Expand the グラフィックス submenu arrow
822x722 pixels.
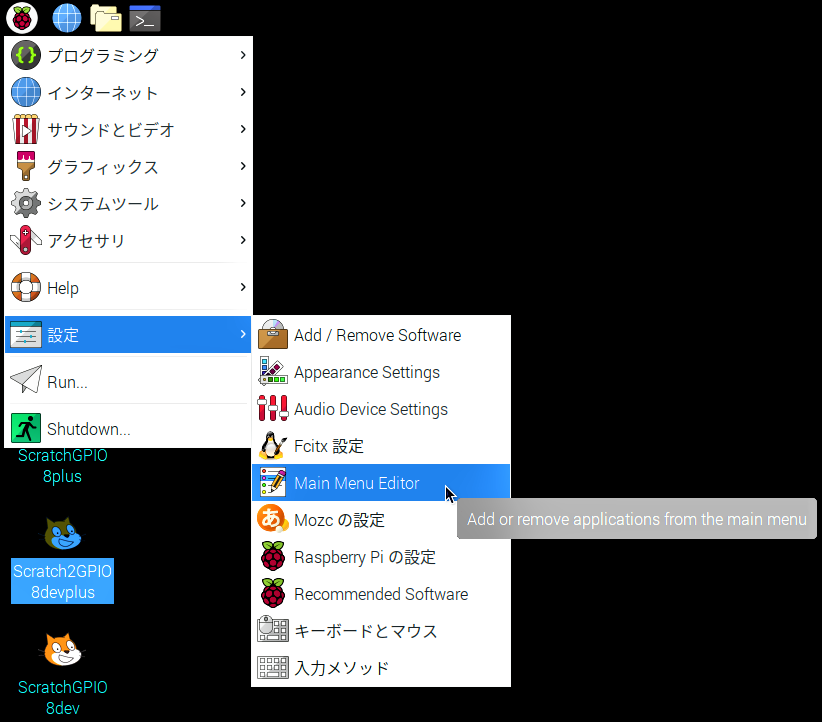243,166
